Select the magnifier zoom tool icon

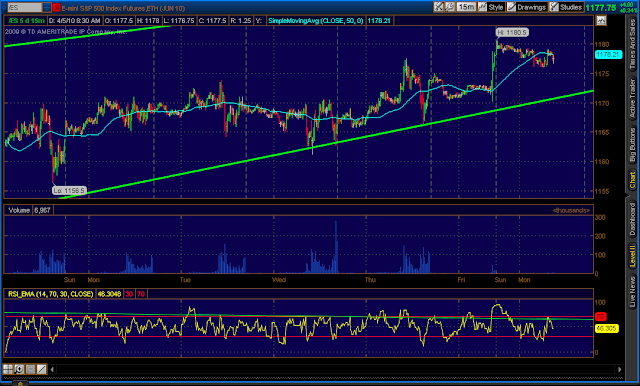[x=19, y=369]
